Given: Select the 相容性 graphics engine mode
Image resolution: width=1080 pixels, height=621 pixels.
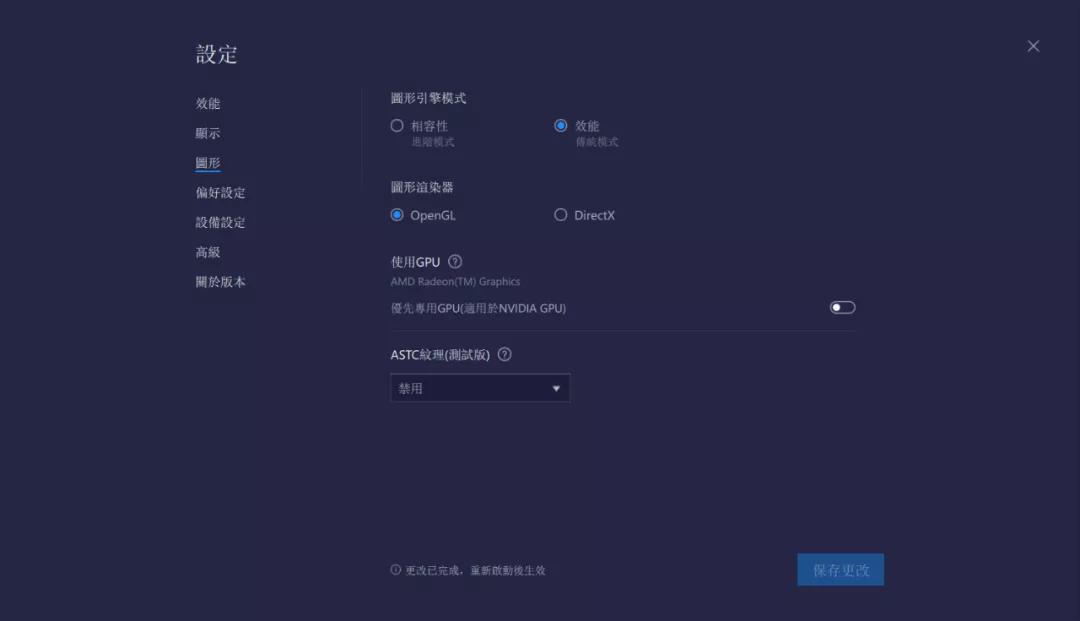Looking at the screenshot, I should (397, 125).
